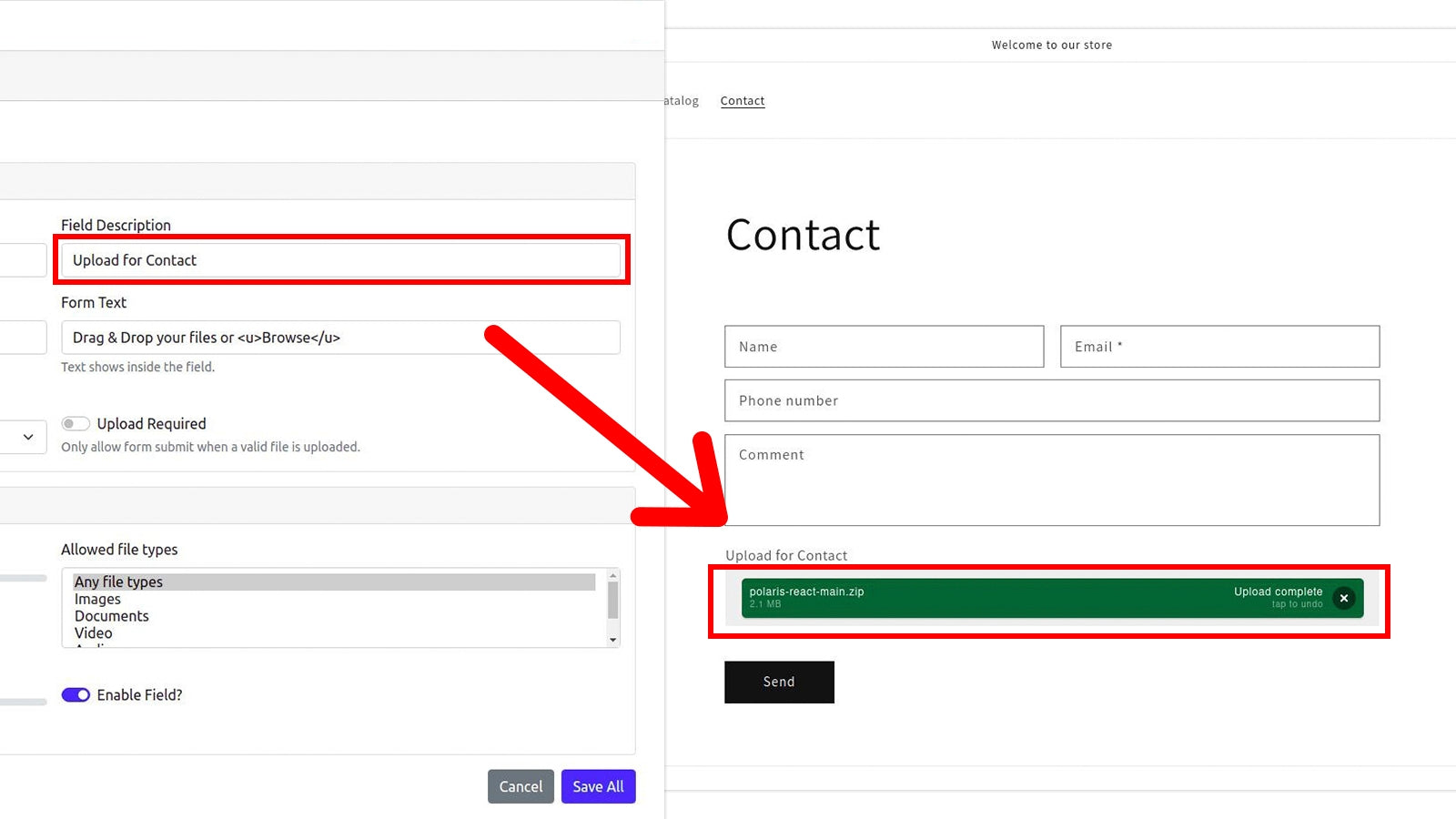Toggle the Upload Required switch on

click(76, 422)
